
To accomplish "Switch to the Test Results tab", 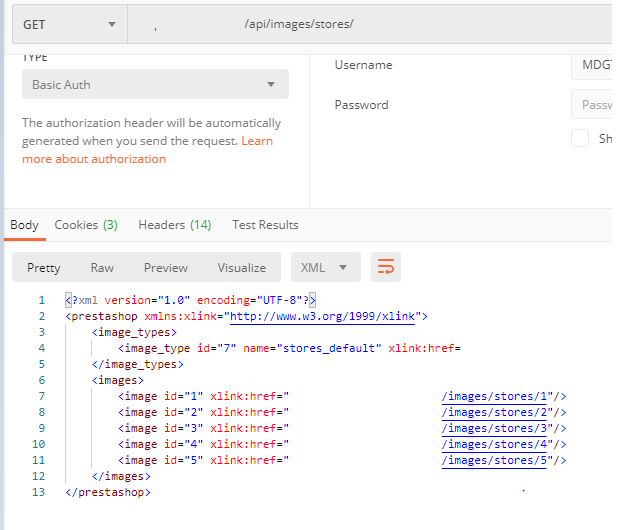I will [x=265, y=225].
